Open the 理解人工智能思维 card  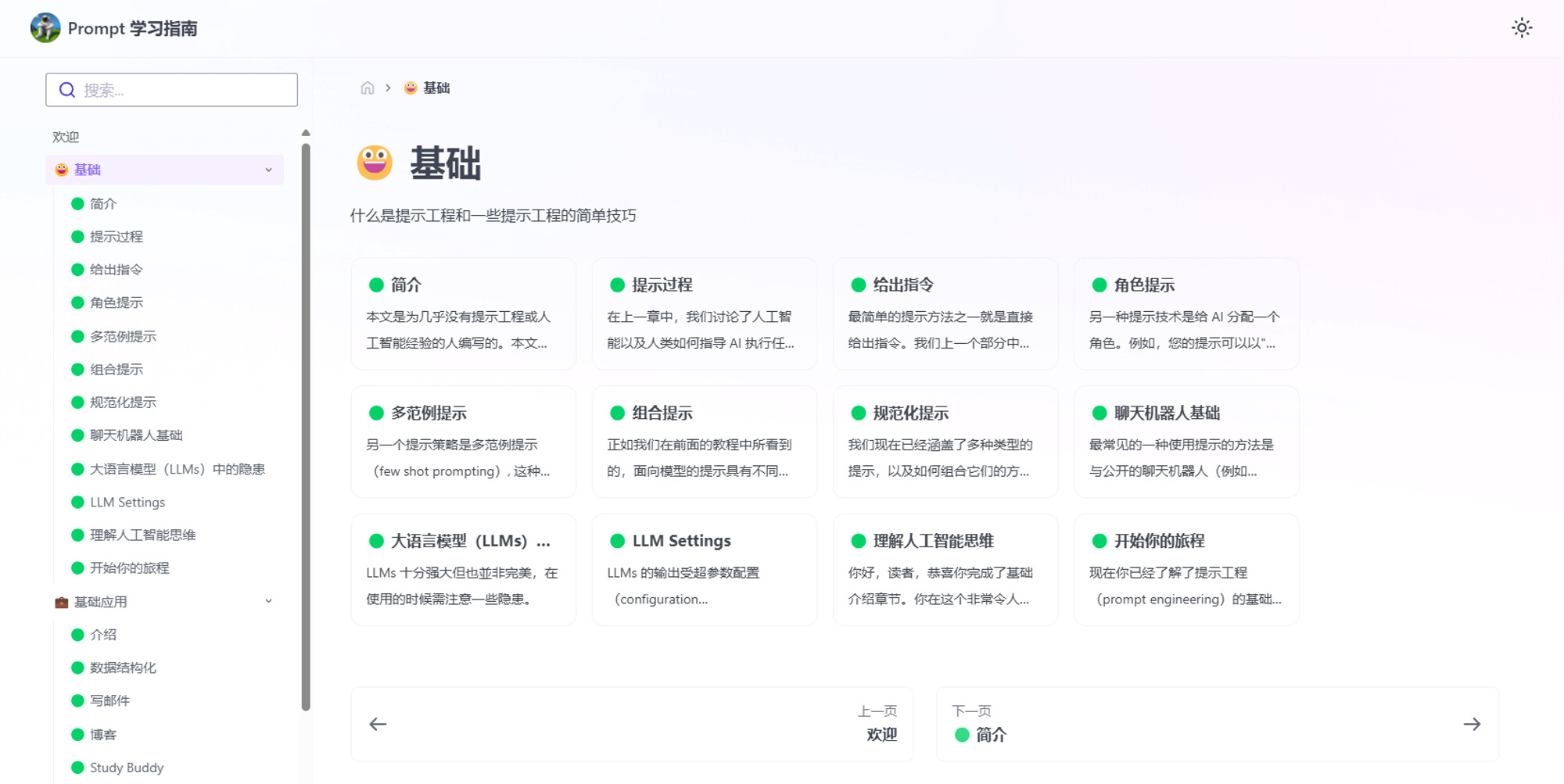[945, 570]
